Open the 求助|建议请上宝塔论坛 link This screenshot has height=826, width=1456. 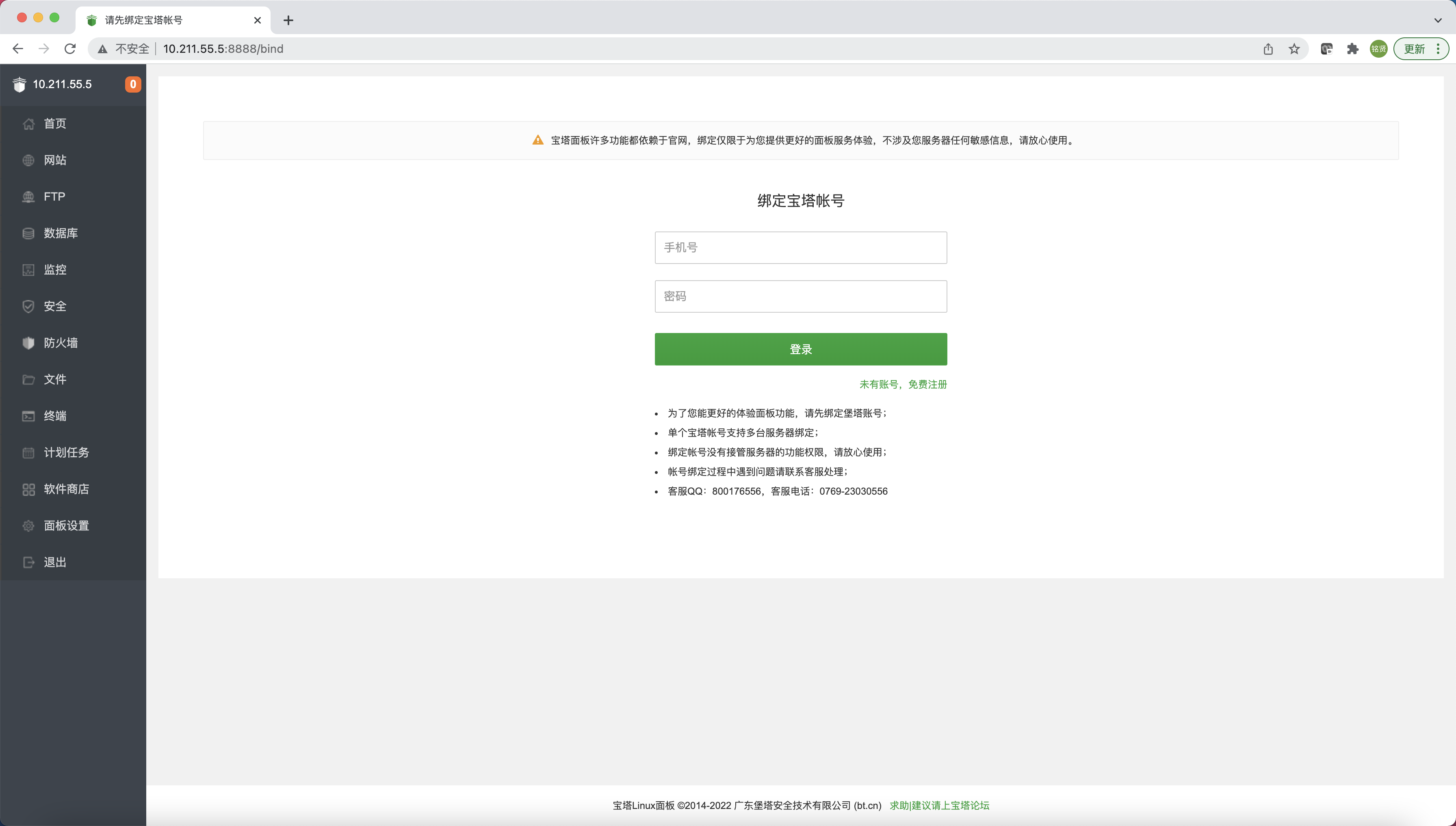click(939, 806)
